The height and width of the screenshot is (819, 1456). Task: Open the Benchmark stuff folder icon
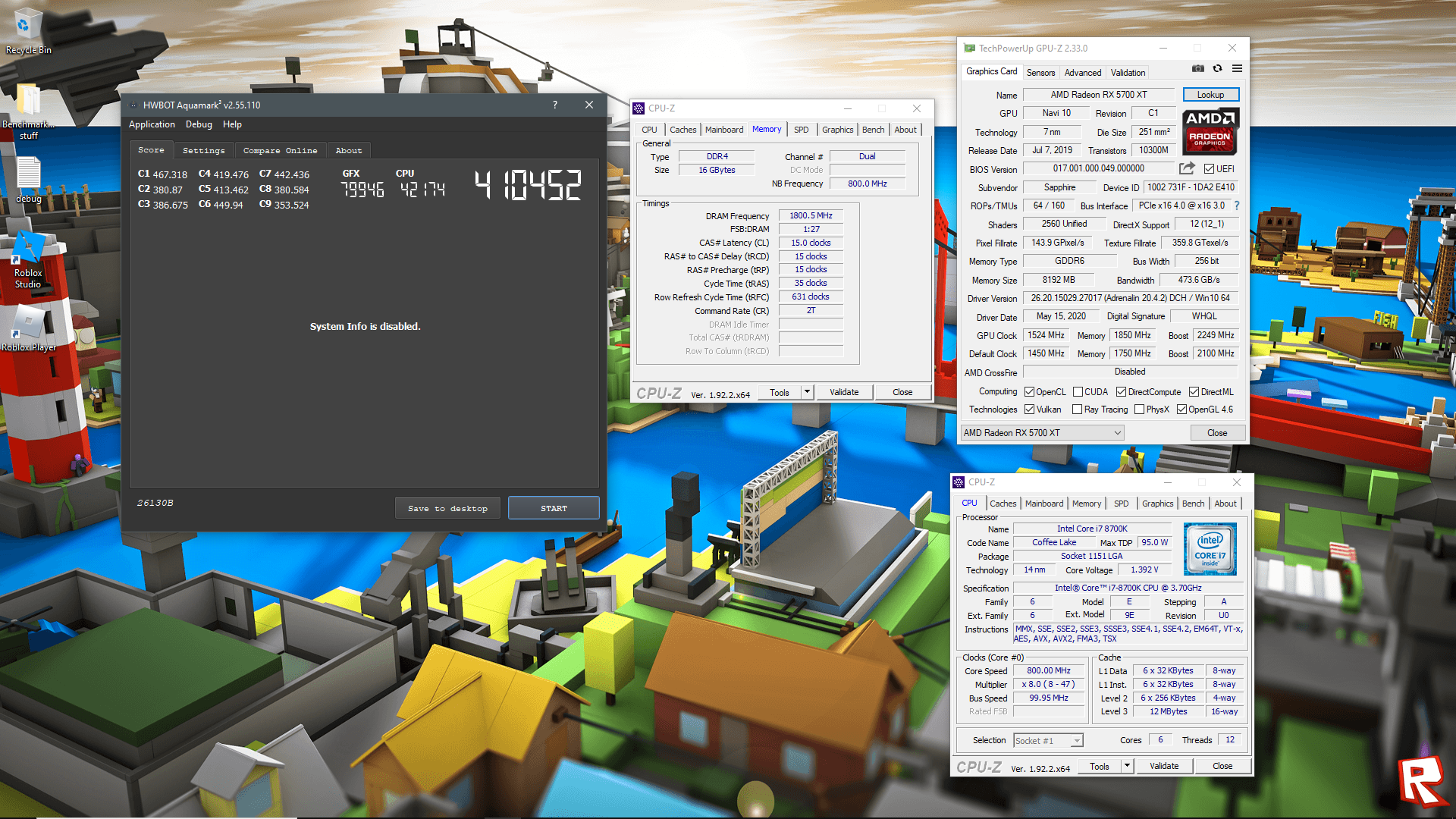[x=29, y=111]
